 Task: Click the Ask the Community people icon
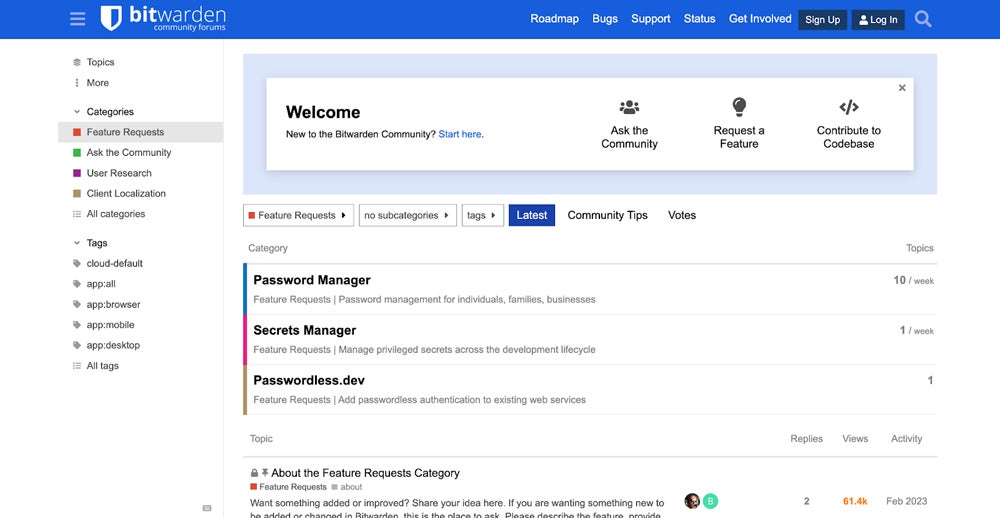[x=629, y=107]
